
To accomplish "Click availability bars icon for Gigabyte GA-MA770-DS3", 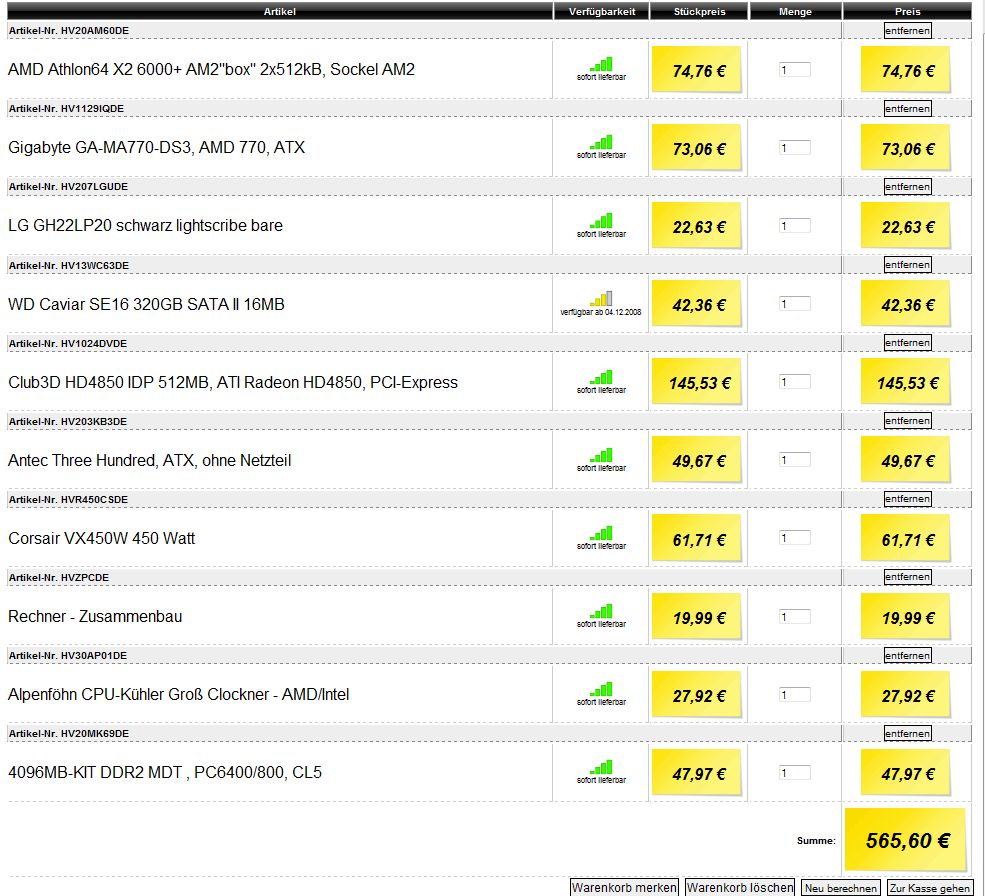I will 601,142.
